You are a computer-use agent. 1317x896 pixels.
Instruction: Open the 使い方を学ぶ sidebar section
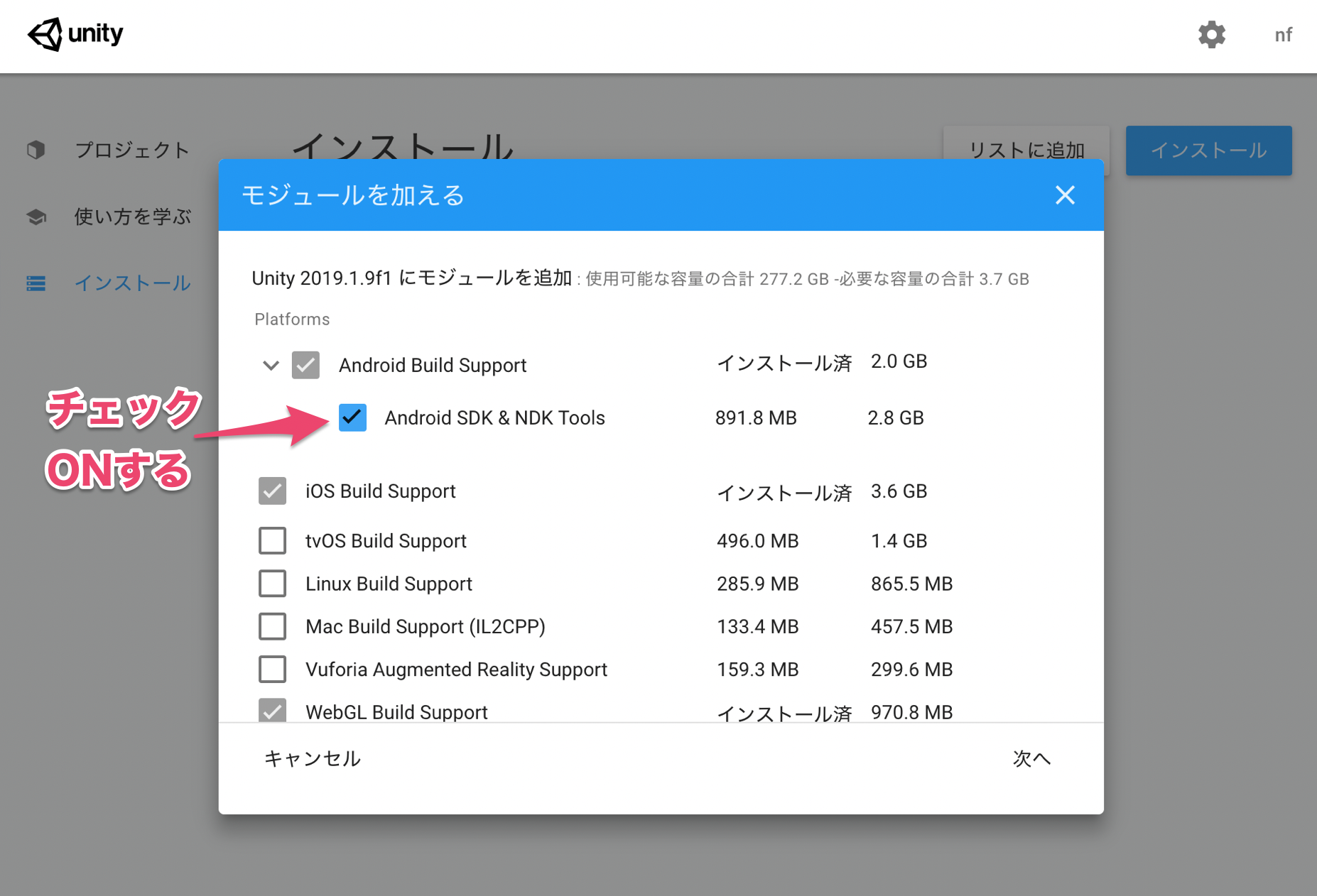[x=133, y=217]
